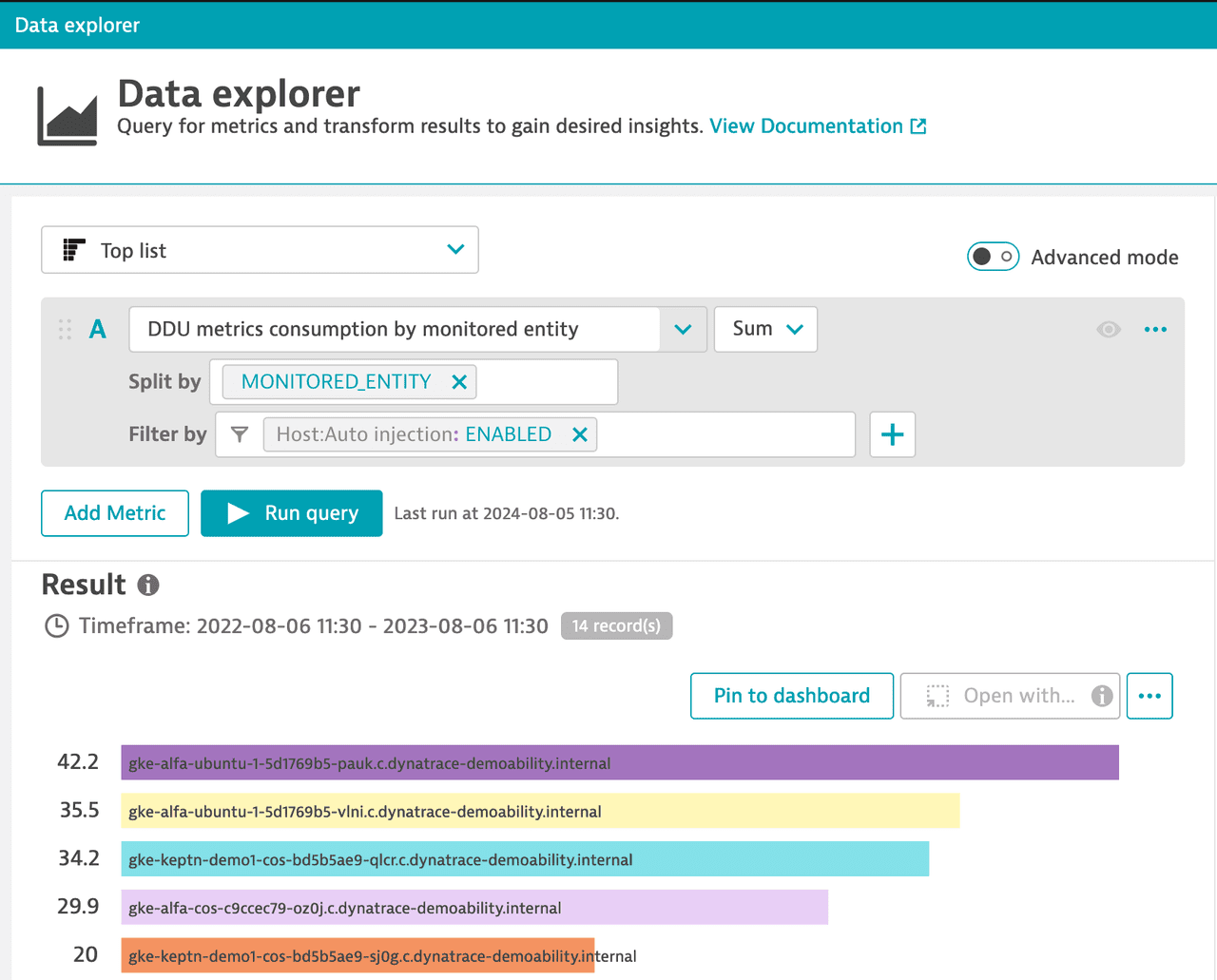This screenshot has height=980, width=1217.
Task: Click the external link icon beside View Documentation
Action: [918, 126]
